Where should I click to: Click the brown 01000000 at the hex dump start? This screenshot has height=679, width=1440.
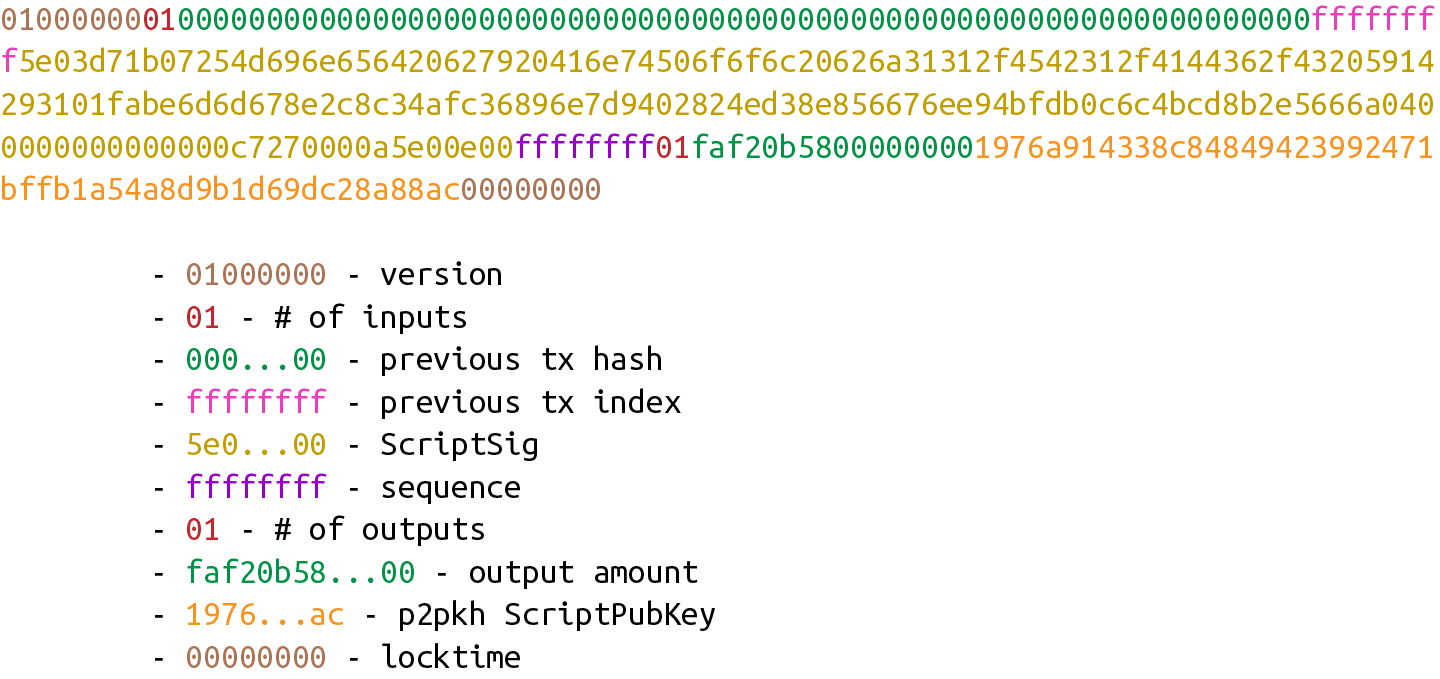pyautogui.click(x=72, y=19)
